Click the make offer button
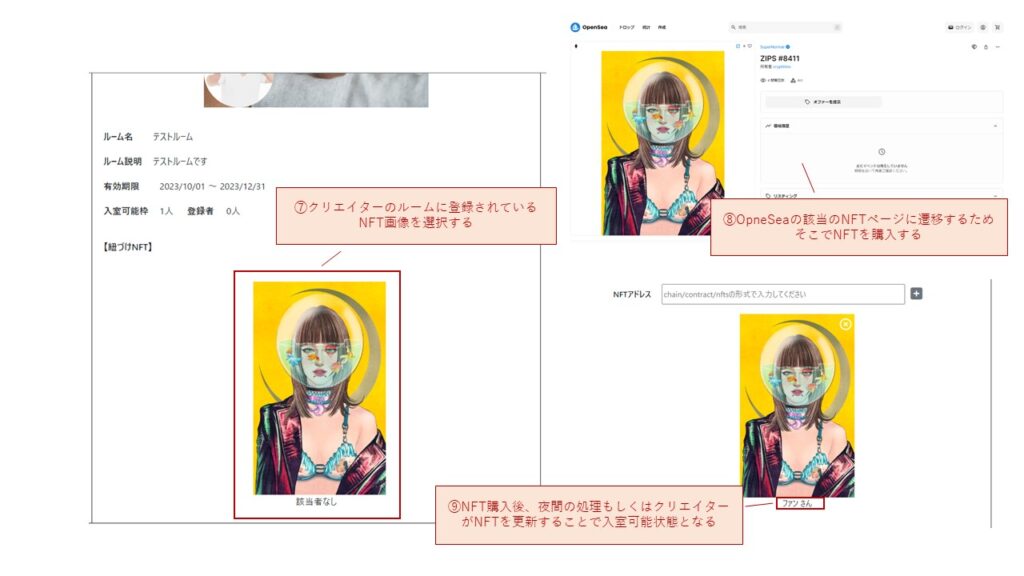This screenshot has height=576, width=1024. click(x=824, y=102)
